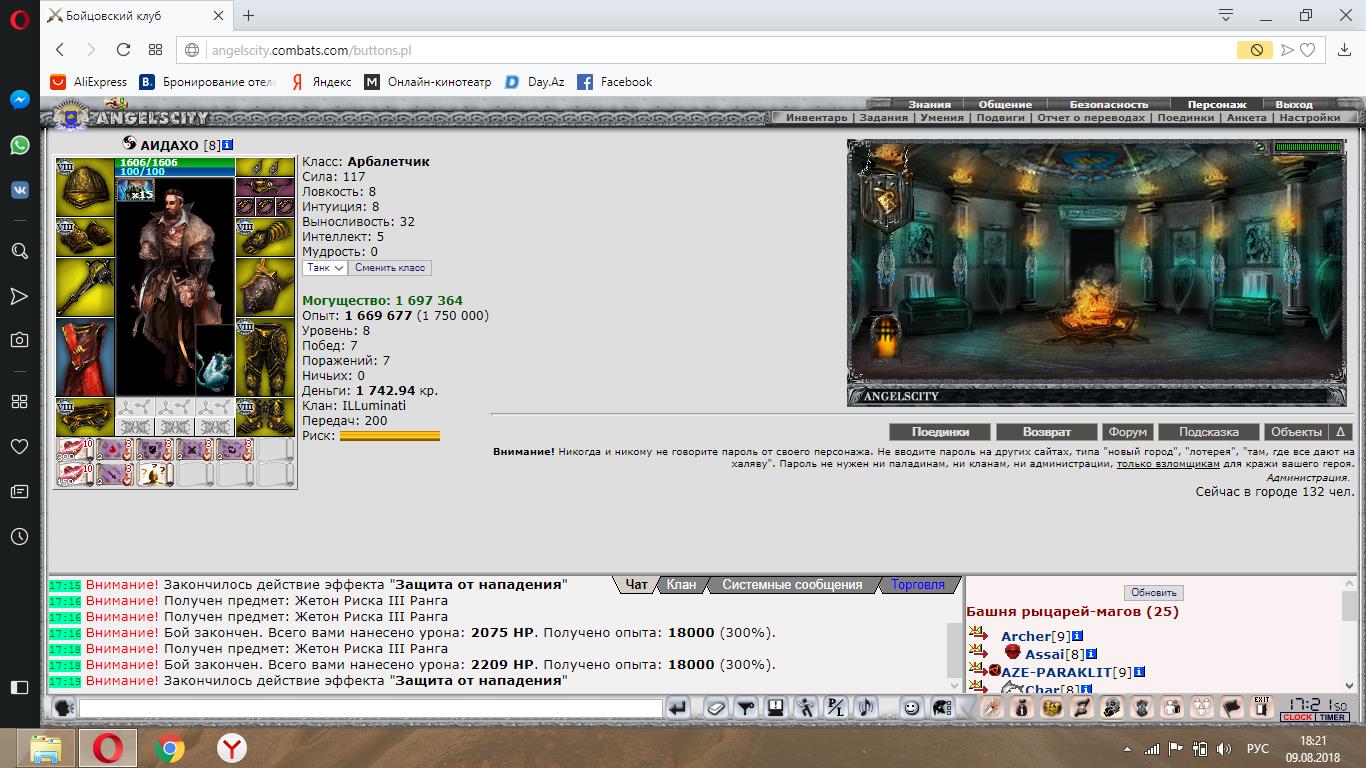Click the Обновить button in players list
The image size is (1366, 768).
tap(1153, 593)
